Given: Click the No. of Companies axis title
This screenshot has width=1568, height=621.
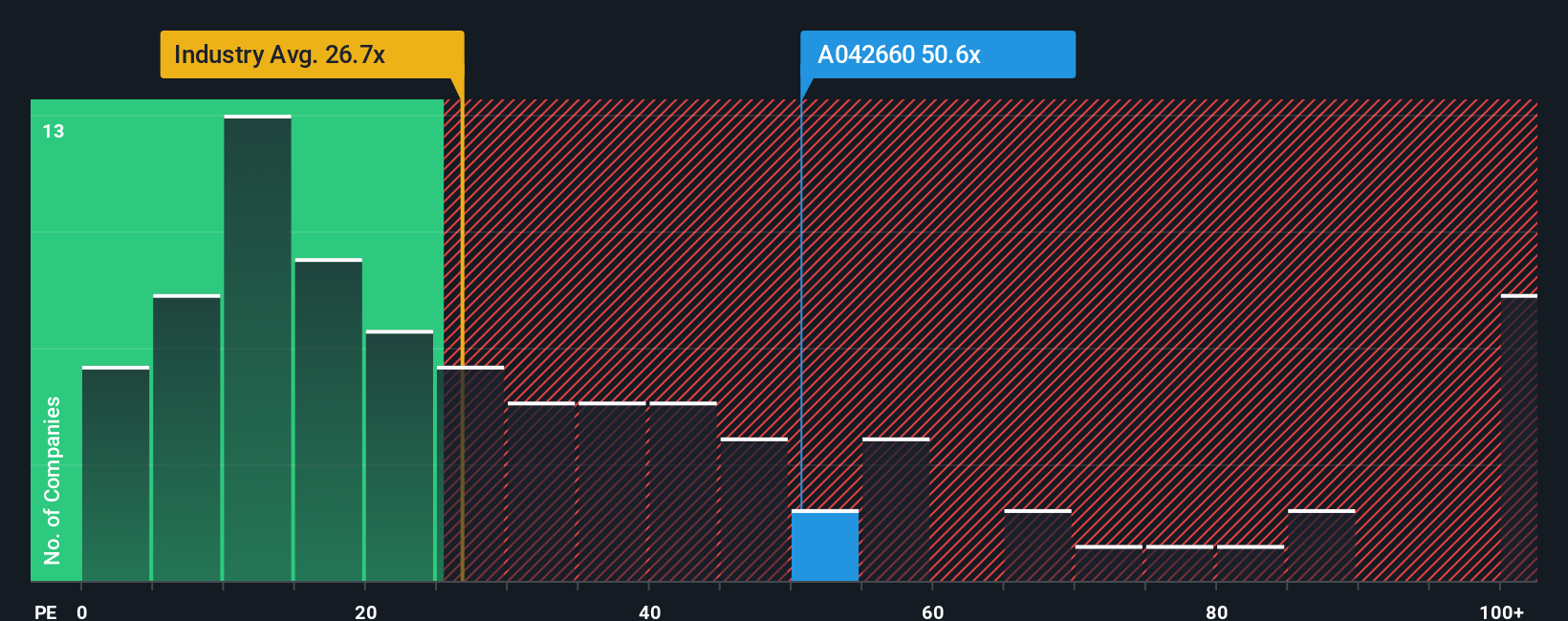Looking at the screenshot, I should 53,480.
